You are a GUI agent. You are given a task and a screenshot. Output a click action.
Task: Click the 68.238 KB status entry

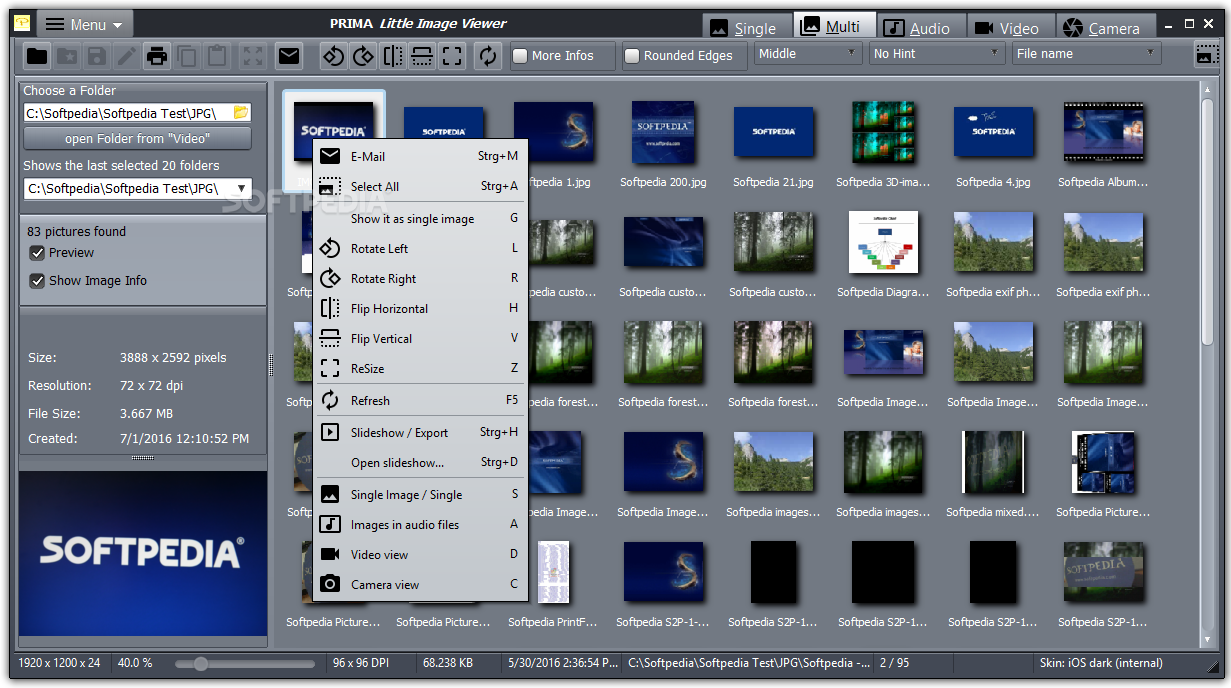pyautogui.click(x=448, y=663)
